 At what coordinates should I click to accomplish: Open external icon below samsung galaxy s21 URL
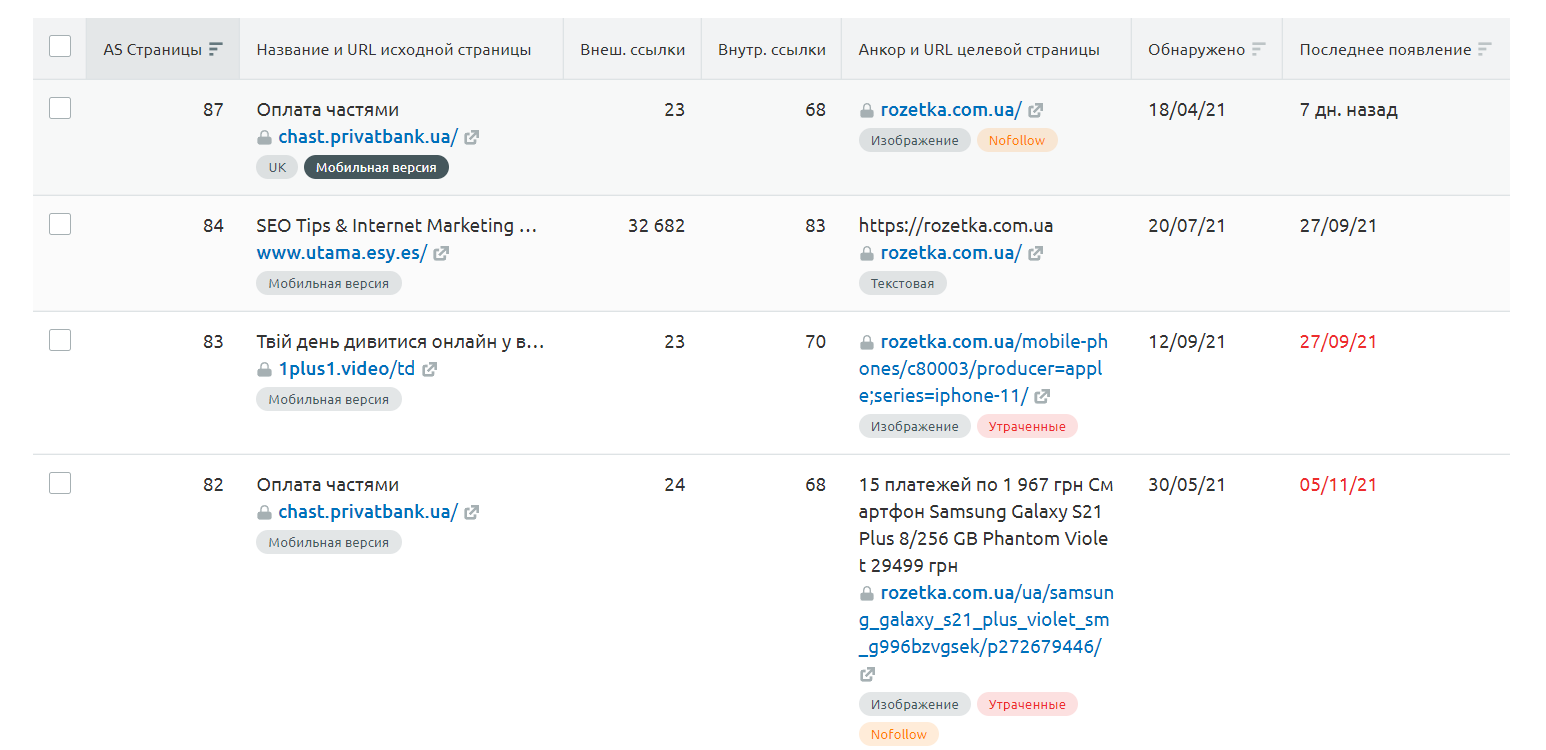pos(867,675)
